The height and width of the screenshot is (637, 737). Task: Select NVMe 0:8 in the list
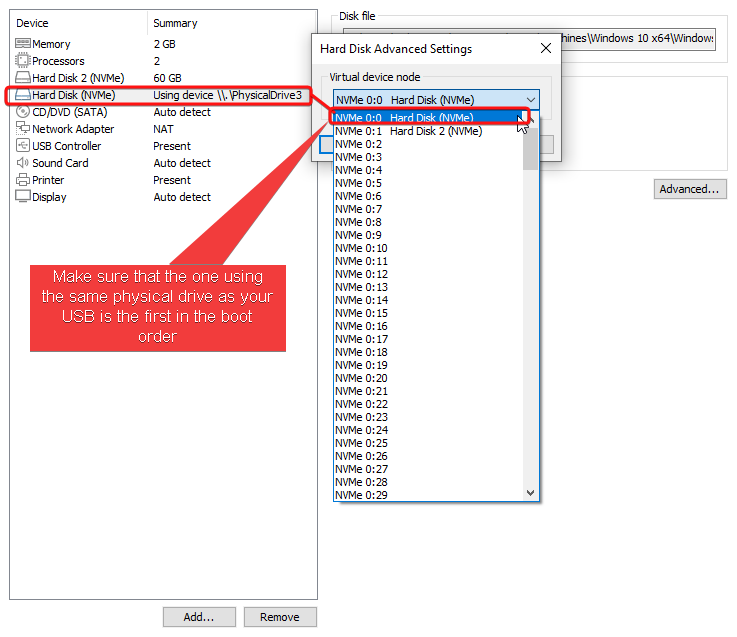428,222
